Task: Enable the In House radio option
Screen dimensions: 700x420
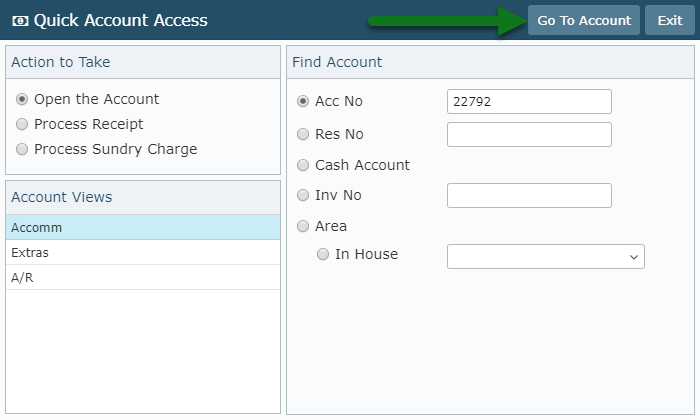Action: pos(323,254)
